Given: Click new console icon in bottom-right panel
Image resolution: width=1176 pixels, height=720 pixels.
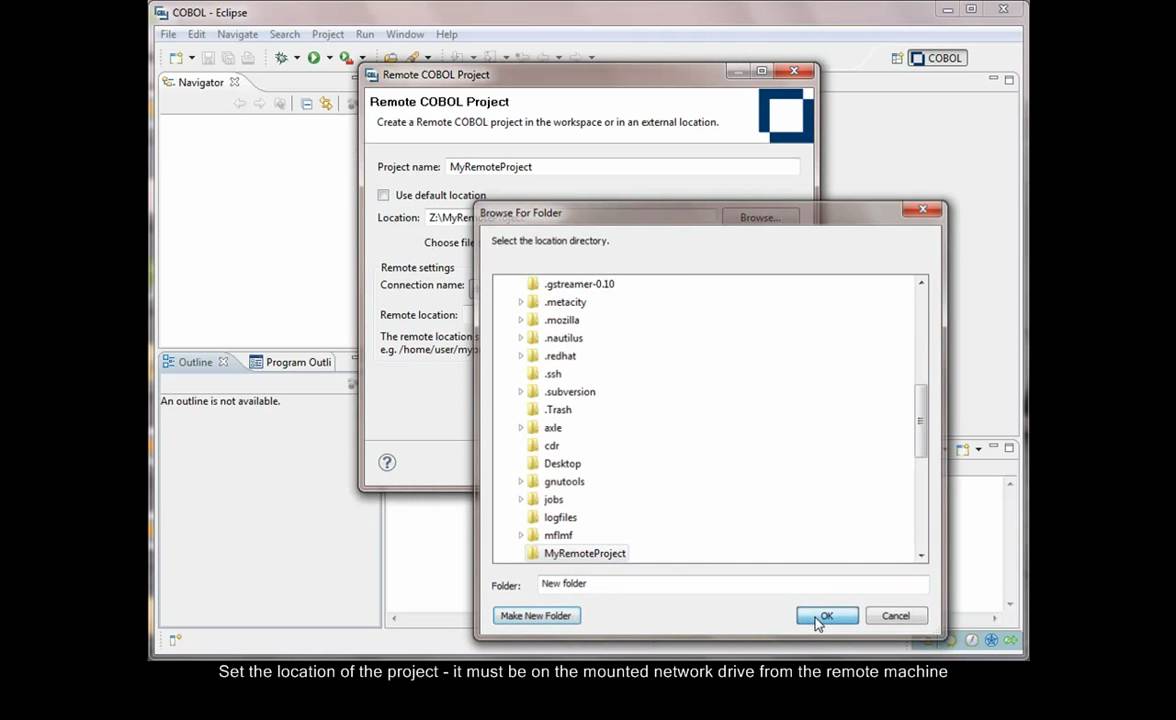Looking at the screenshot, I should pos(963,448).
